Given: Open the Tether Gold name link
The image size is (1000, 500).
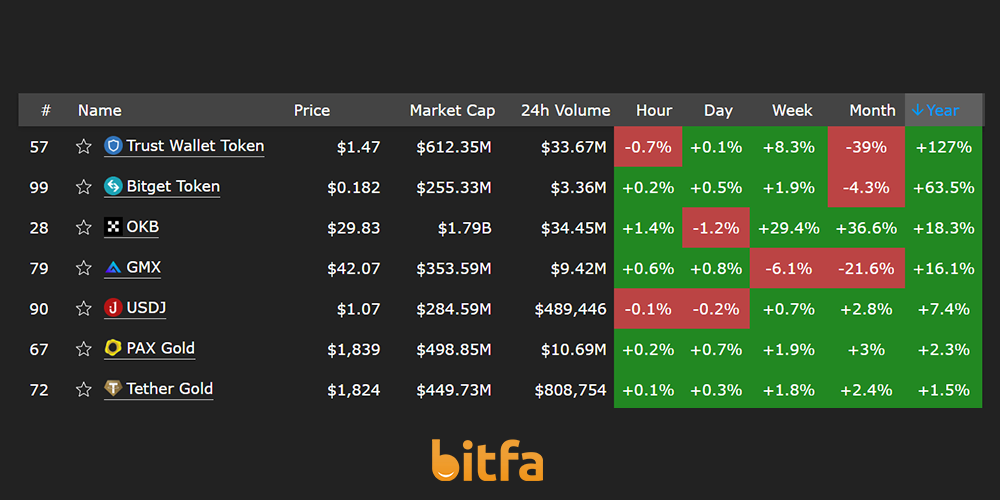Looking at the screenshot, I should pyautogui.click(x=170, y=388).
